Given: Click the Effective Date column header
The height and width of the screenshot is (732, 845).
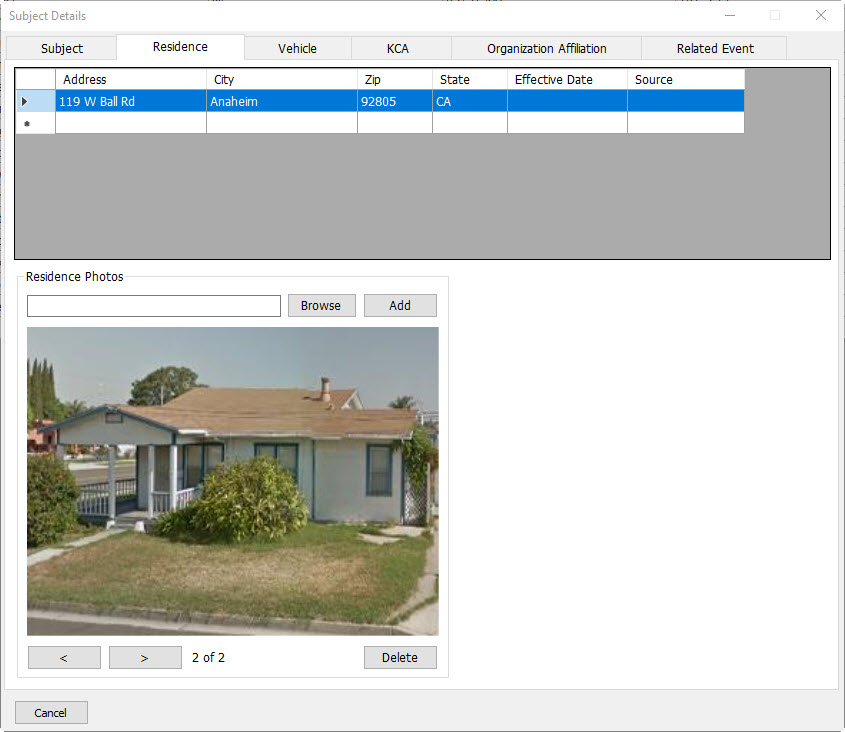Looking at the screenshot, I should point(567,79).
